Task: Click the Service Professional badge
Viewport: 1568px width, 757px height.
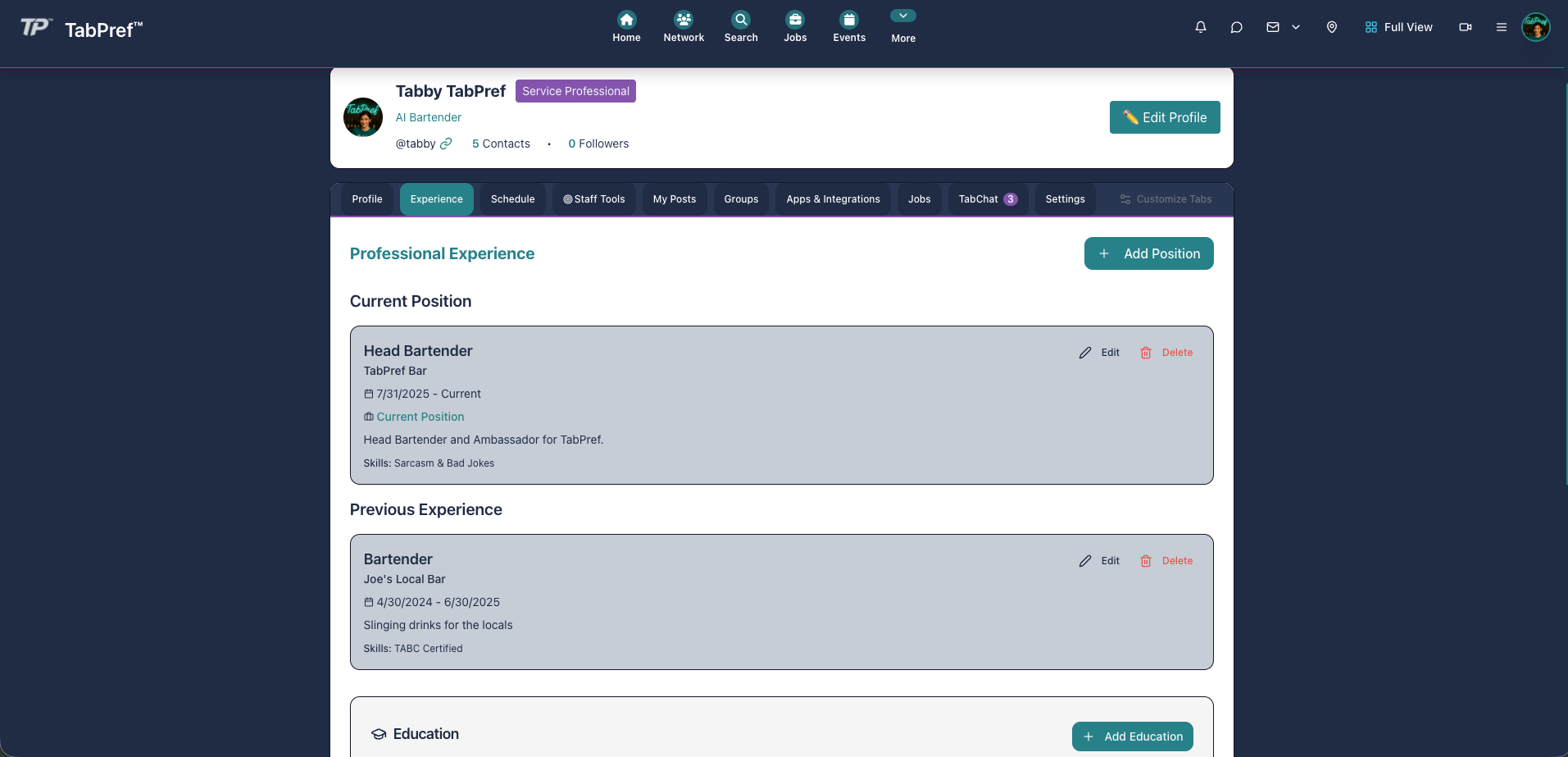Action: (575, 91)
